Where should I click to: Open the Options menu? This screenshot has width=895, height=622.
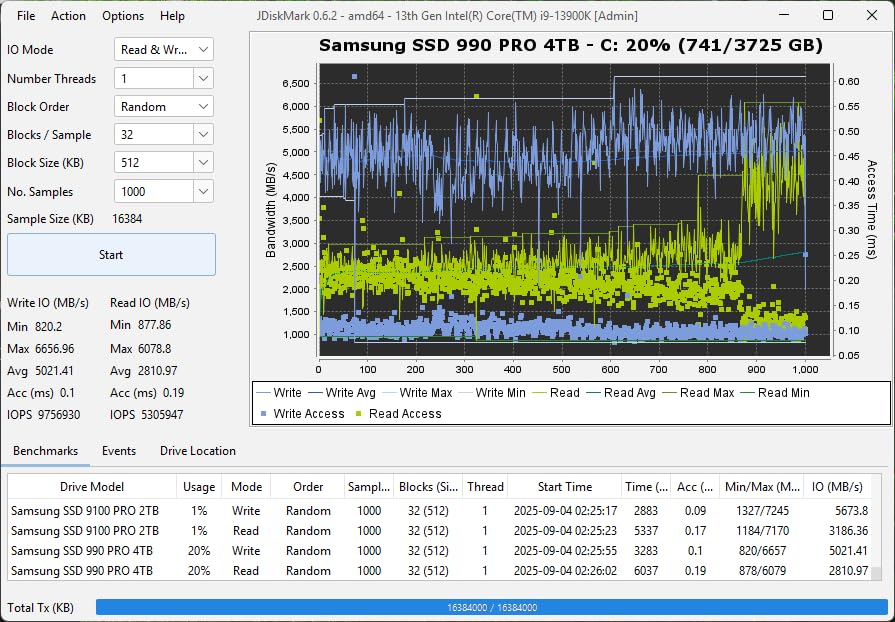[x=123, y=16]
